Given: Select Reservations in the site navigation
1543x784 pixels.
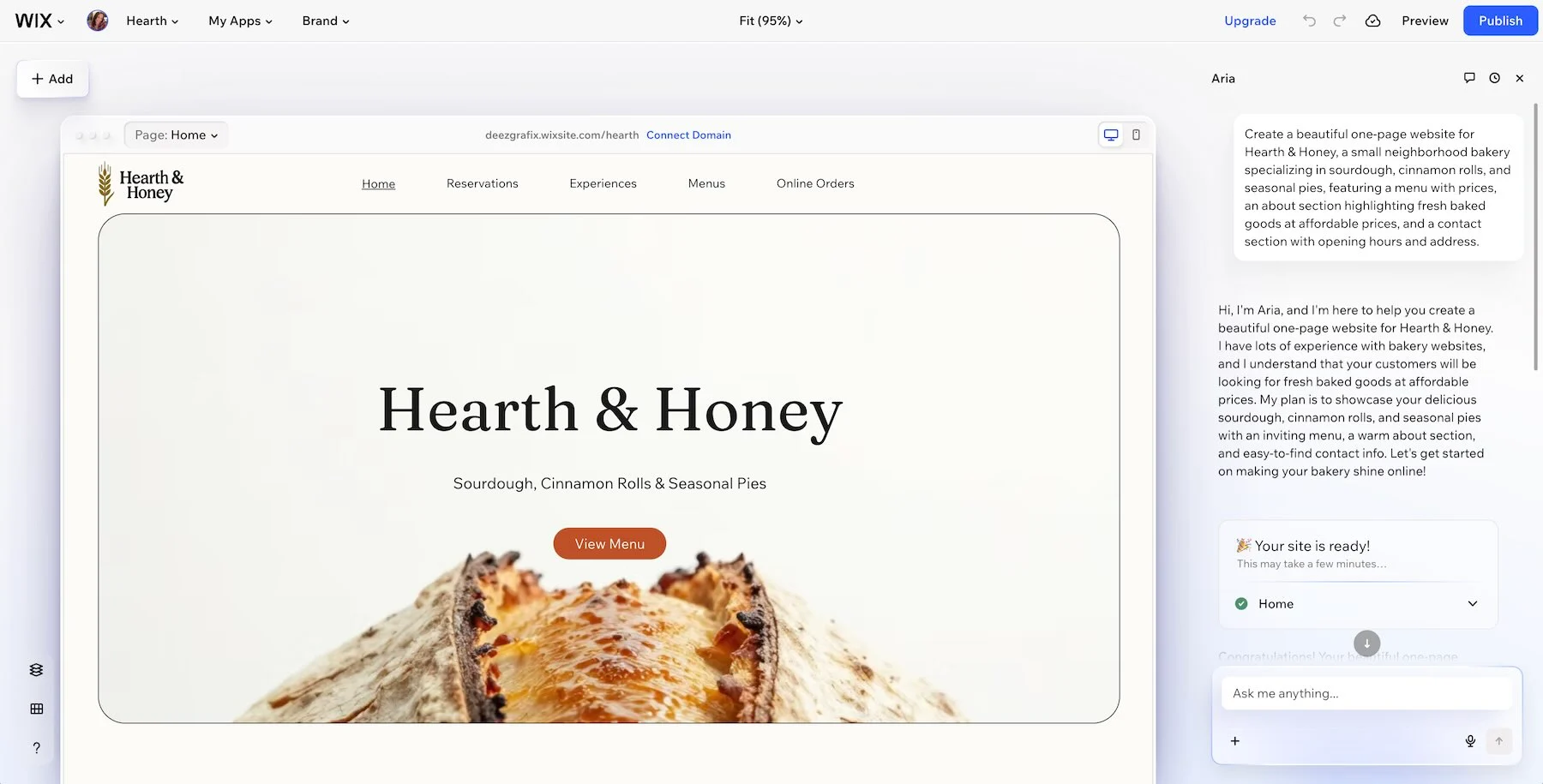Looking at the screenshot, I should [x=483, y=183].
